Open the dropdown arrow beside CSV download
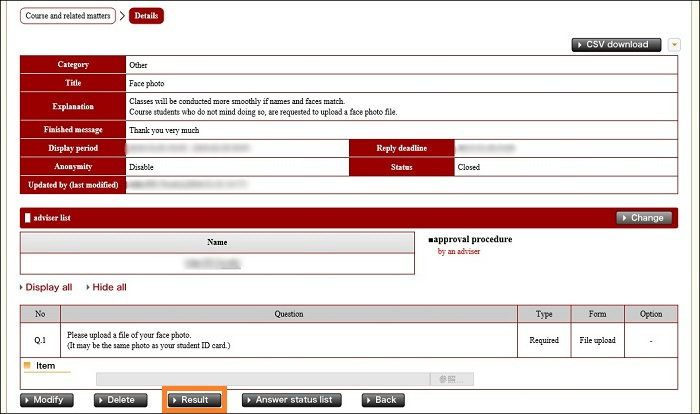This screenshot has height=414, width=700. tap(675, 45)
